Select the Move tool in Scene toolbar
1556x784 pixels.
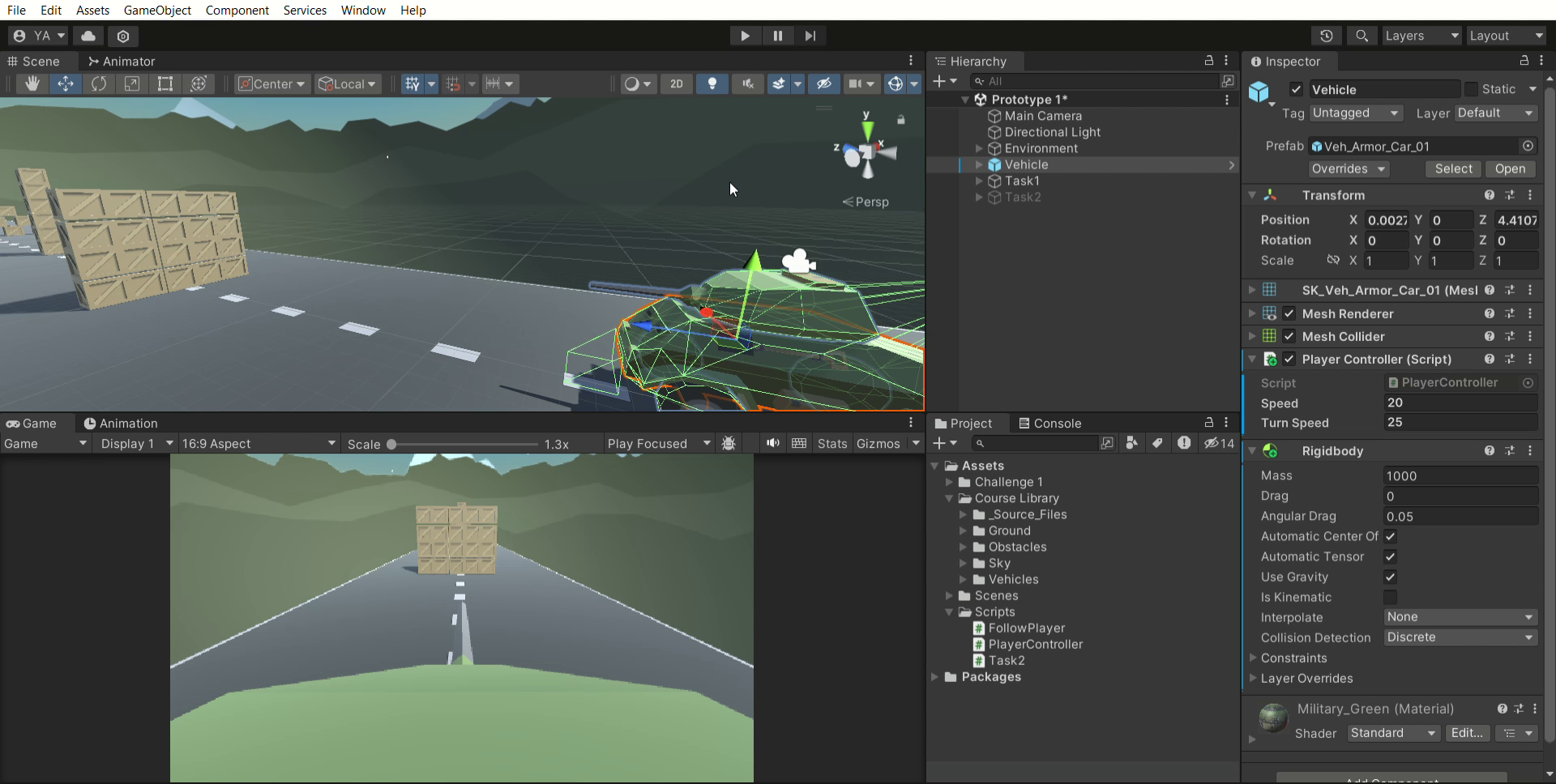(x=66, y=83)
